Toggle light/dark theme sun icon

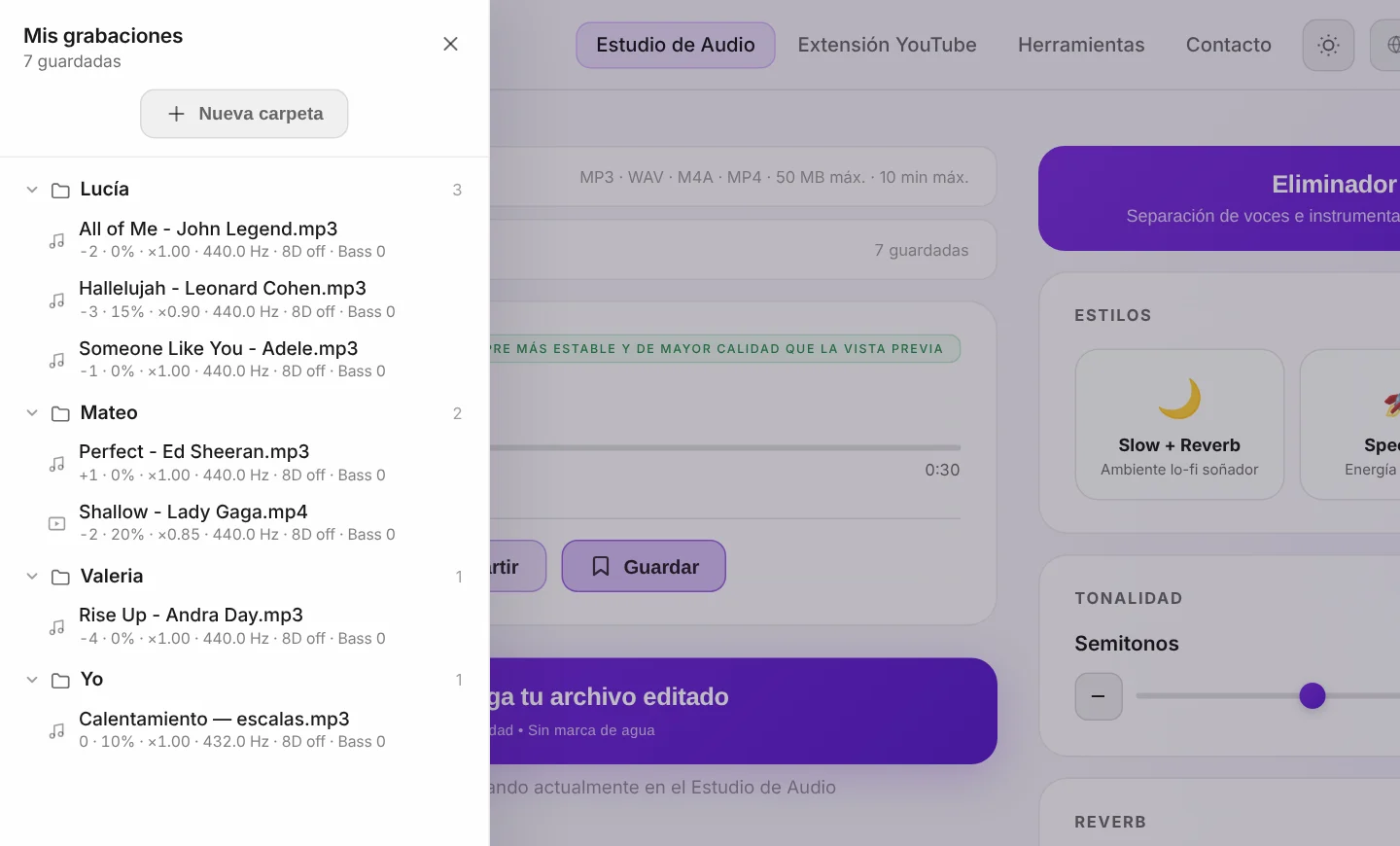(x=1328, y=45)
